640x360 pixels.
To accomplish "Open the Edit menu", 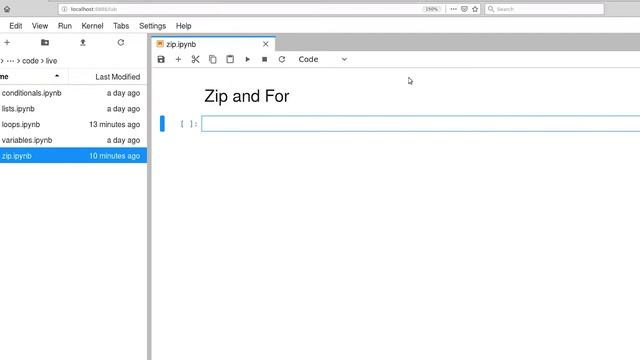I will [16, 26].
